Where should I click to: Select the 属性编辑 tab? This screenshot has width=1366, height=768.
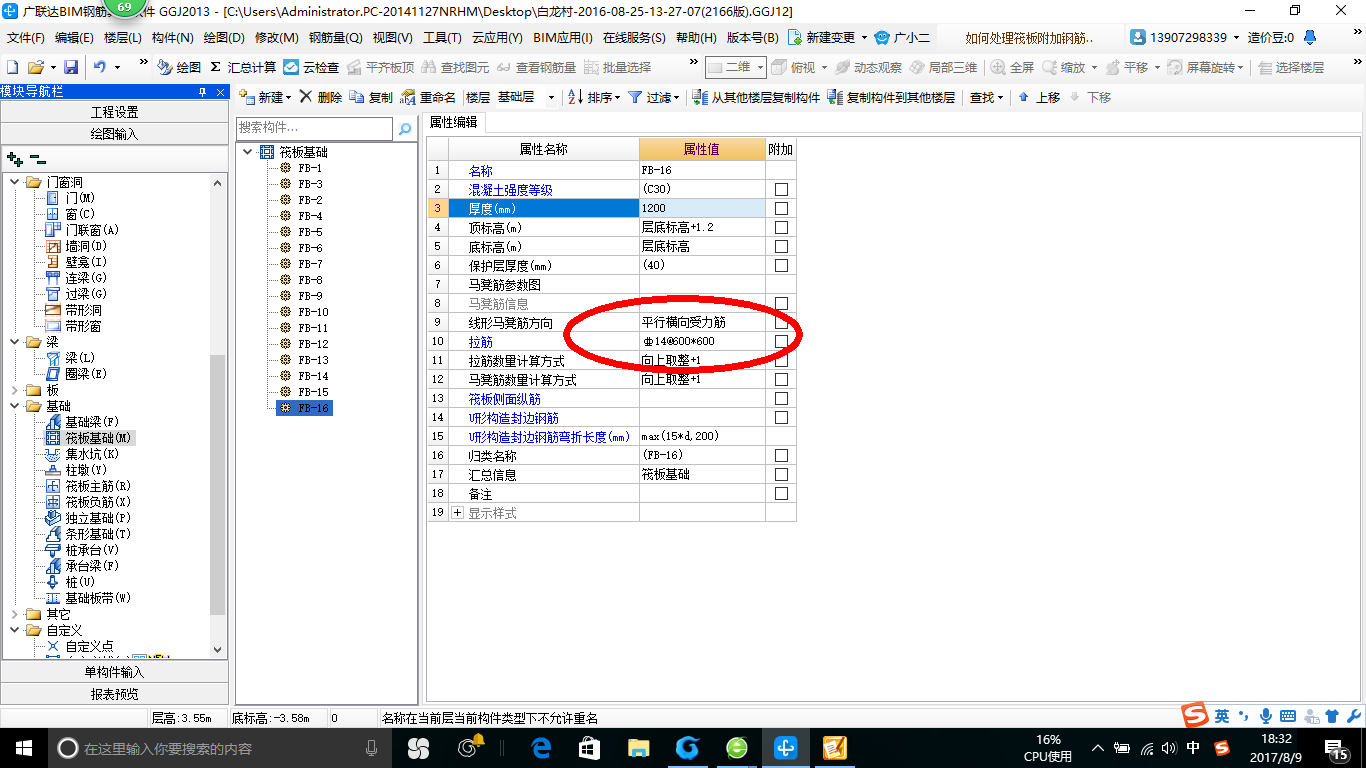[x=454, y=122]
